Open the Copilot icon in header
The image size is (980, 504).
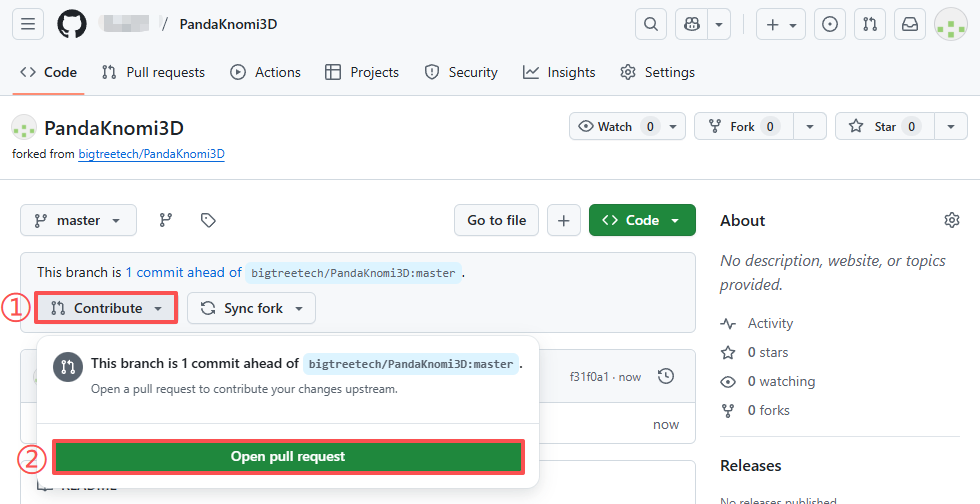click(x=691, y=25)
